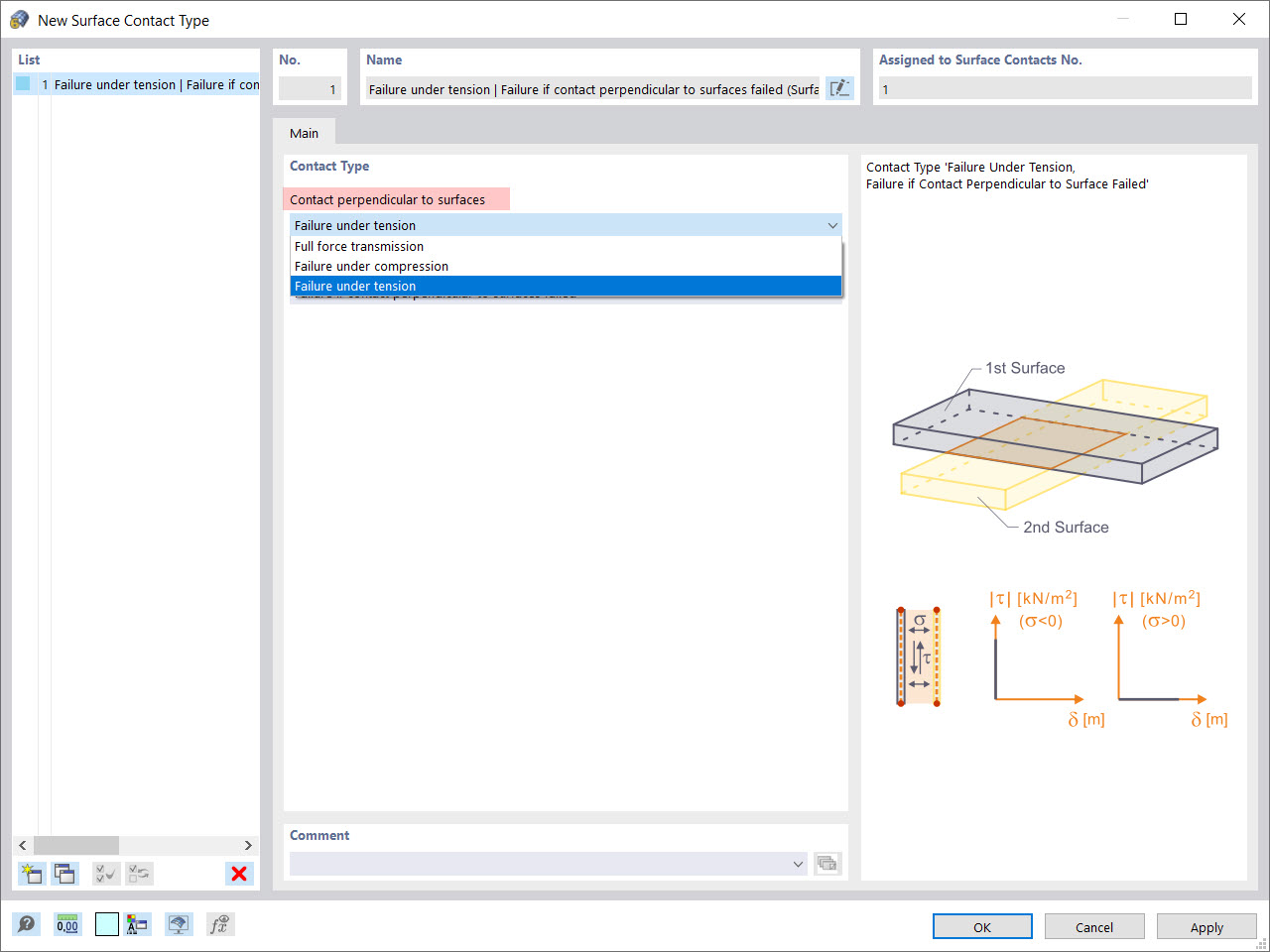The width and height of the screenshot is (1270, 952).
Task: Edit the Name field using the pencil icon
Action: point(838,88)
